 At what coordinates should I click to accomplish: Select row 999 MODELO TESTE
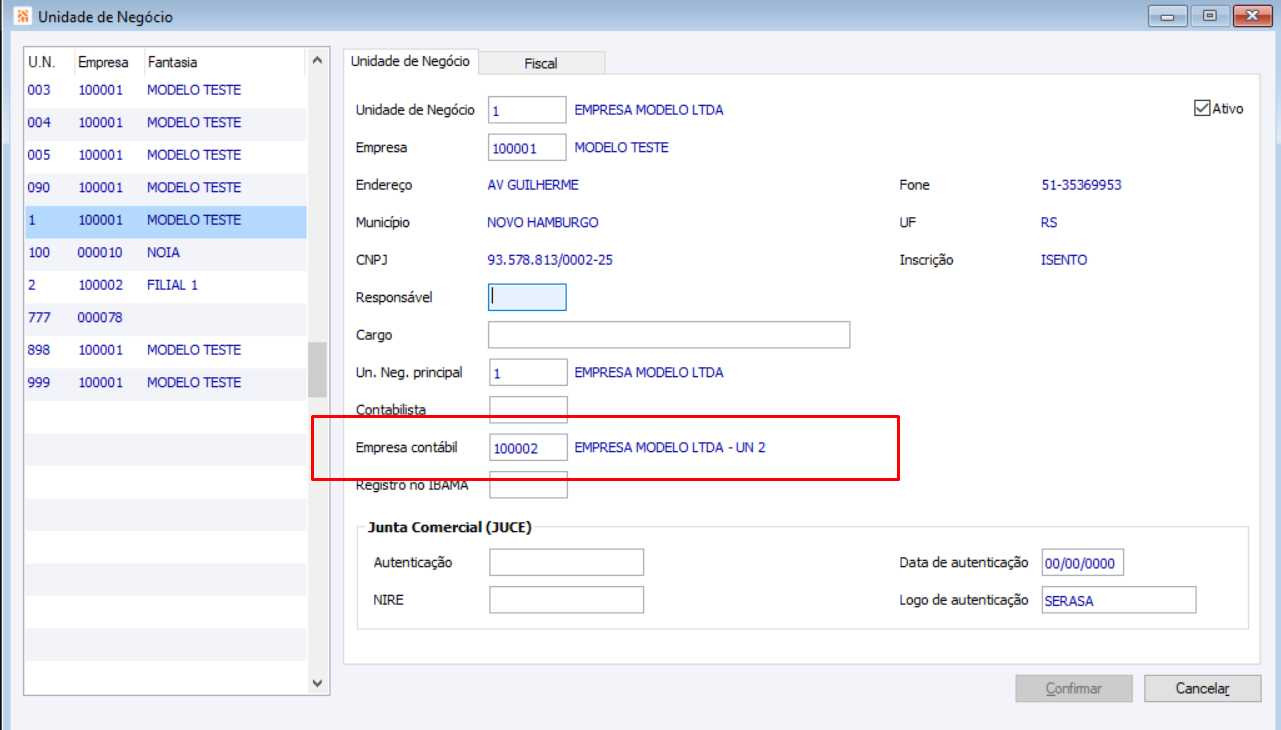[x=166, y=382]
